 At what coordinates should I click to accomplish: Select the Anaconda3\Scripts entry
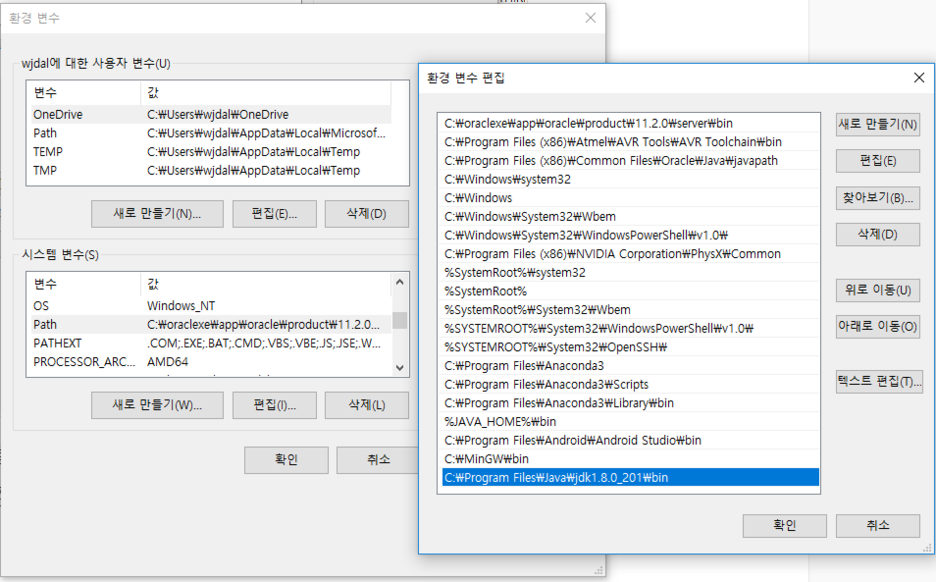click(630, 384)
